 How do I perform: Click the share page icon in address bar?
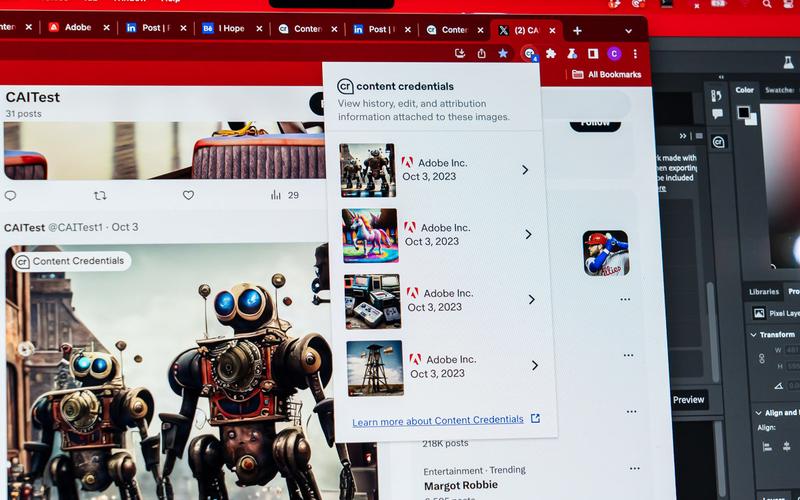pyautogui.click(x=481, y=54)
